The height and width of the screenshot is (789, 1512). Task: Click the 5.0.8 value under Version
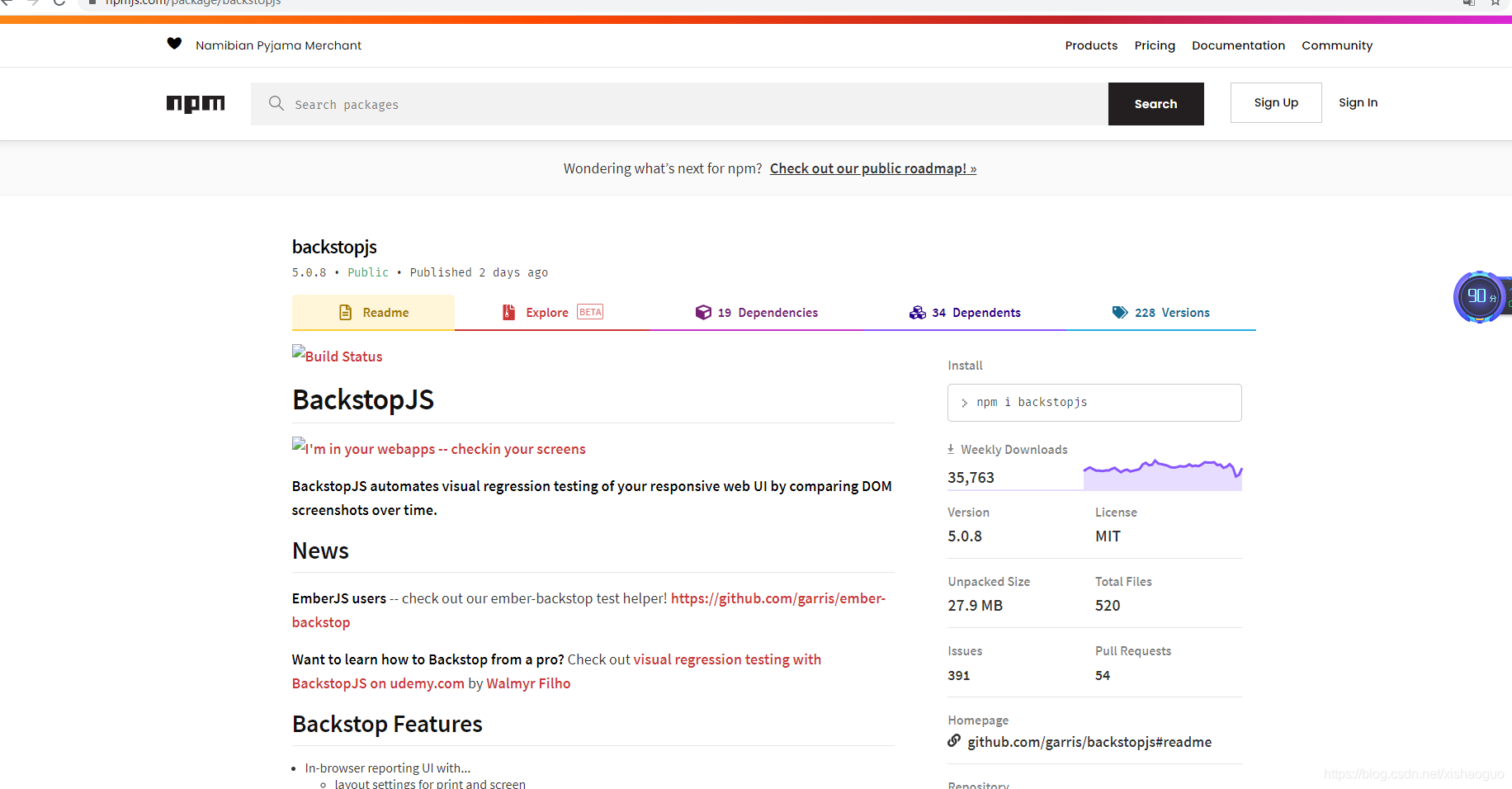click(x=965, y=536)
